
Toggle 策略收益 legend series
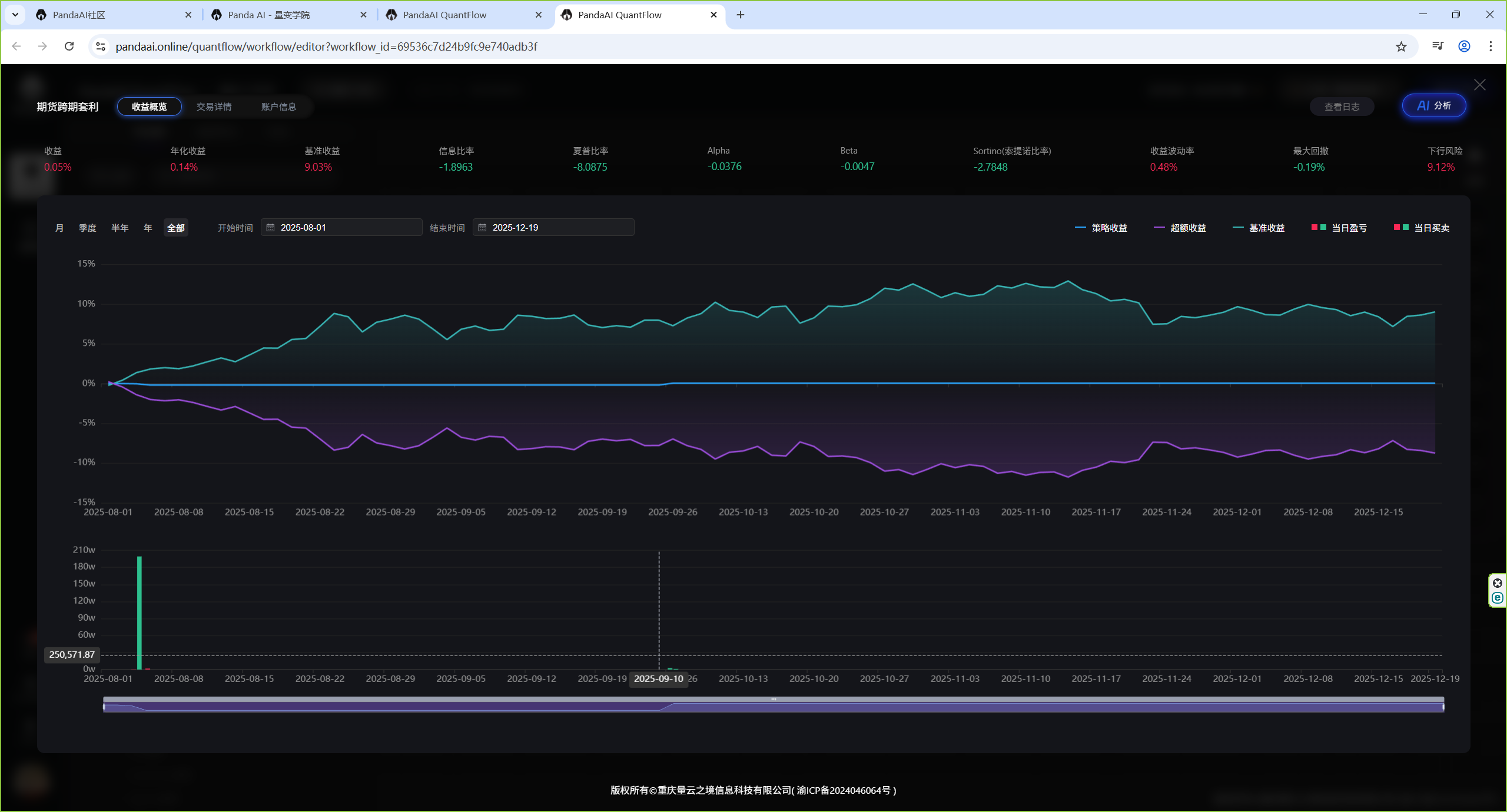(1101, 228)
